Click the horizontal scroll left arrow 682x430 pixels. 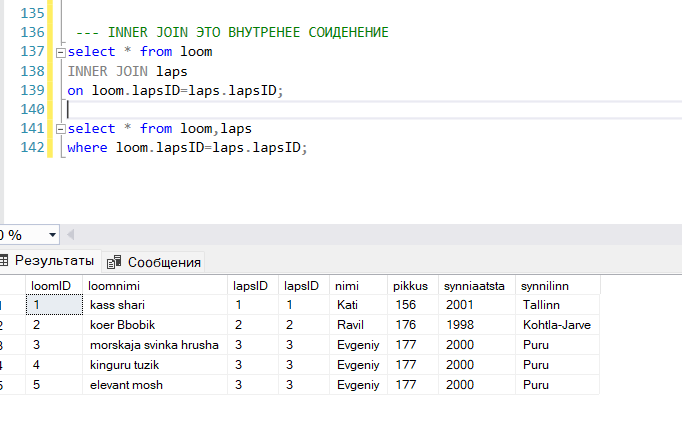(70, 235)
